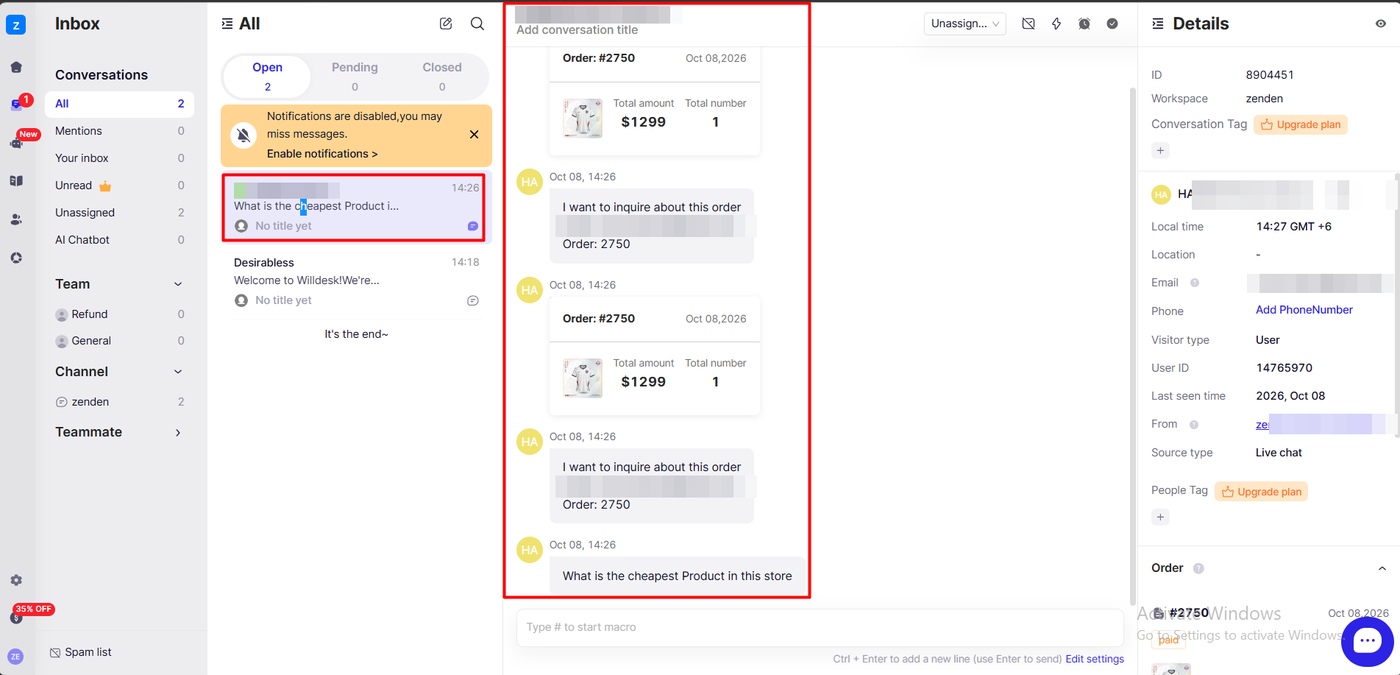Collapse the Details panel icon
Image resolution: width=1400 pixels, height=675 pixels.
coord(1158,24)
